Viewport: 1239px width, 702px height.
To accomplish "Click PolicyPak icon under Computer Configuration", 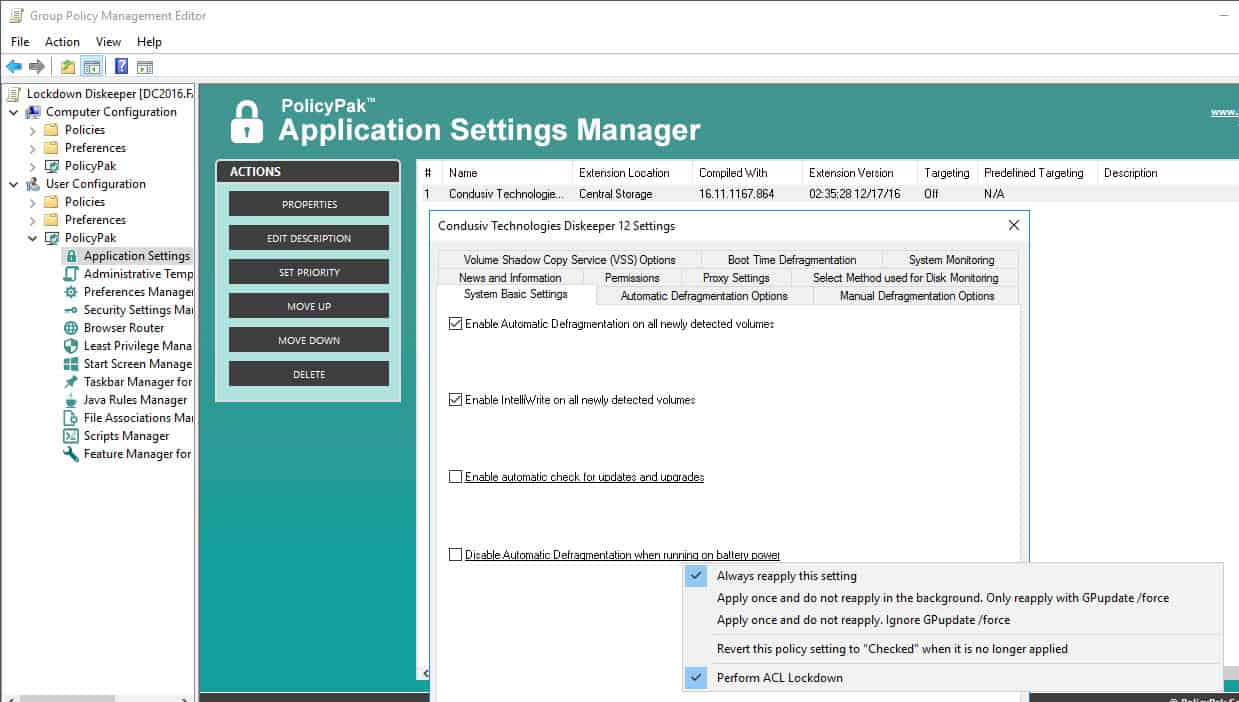I will coord(52,166).
